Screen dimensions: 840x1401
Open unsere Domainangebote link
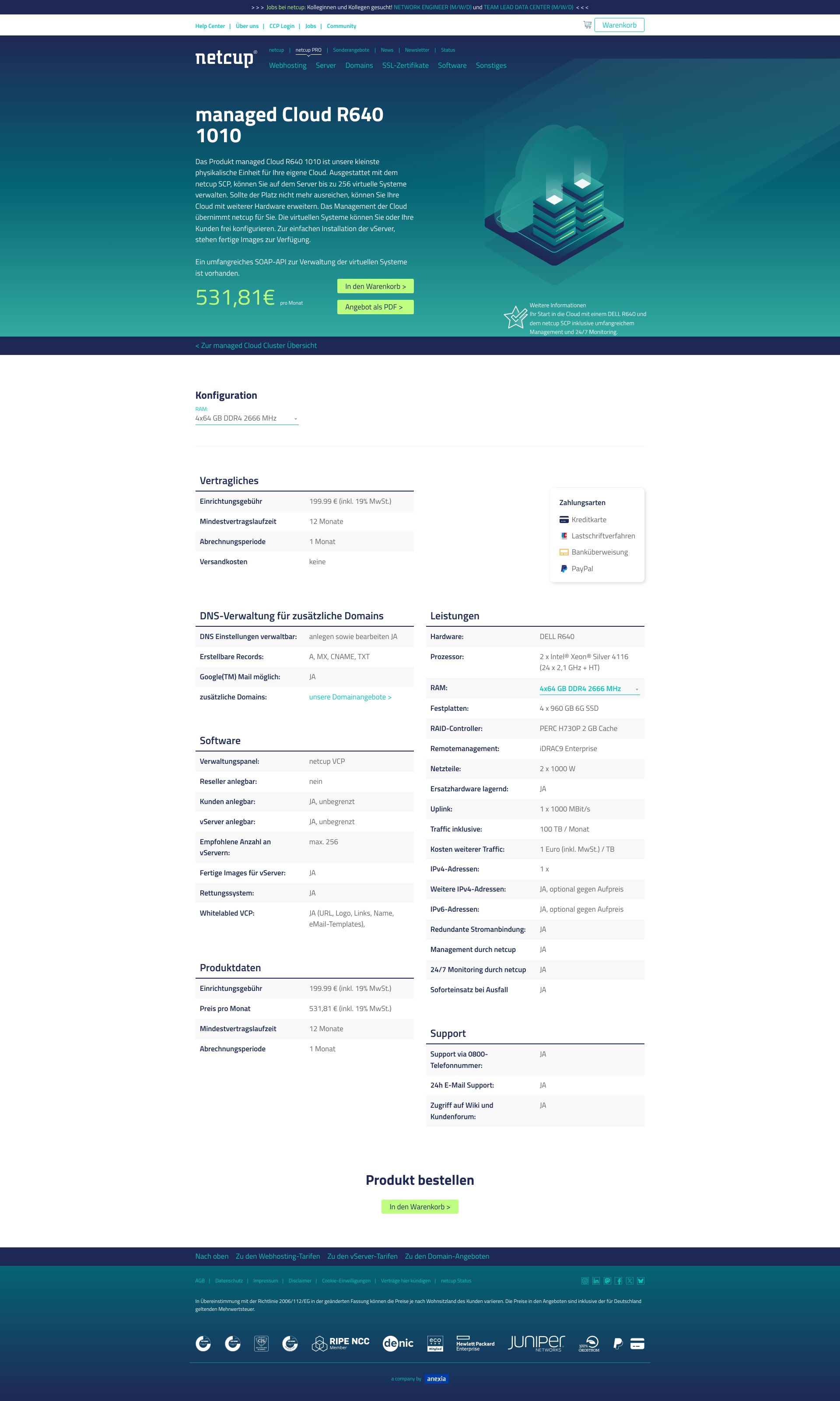tap(350, 697)
